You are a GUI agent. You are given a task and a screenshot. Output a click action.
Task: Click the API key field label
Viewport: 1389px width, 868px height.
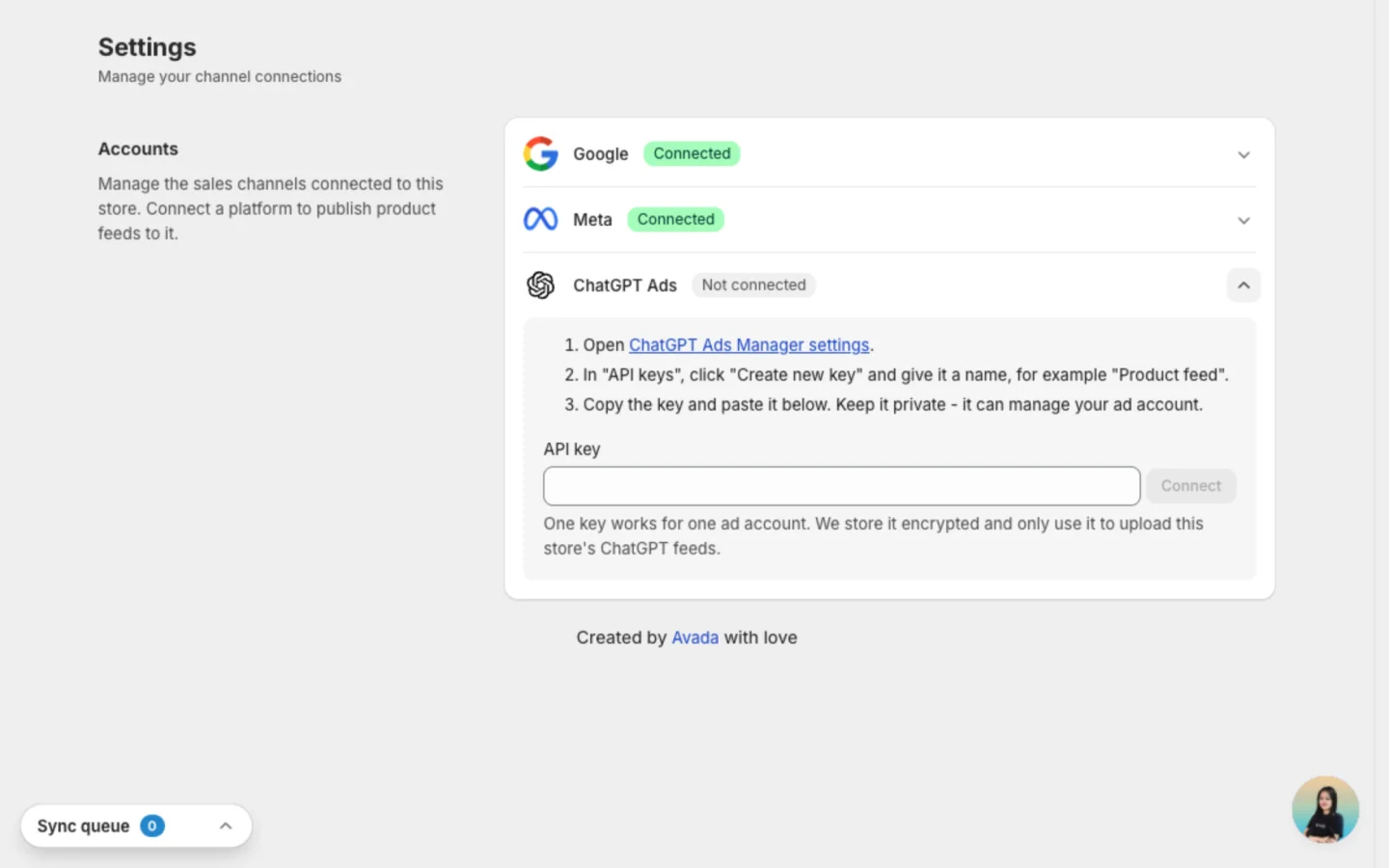pyautogui.click(x=572, y=449)
